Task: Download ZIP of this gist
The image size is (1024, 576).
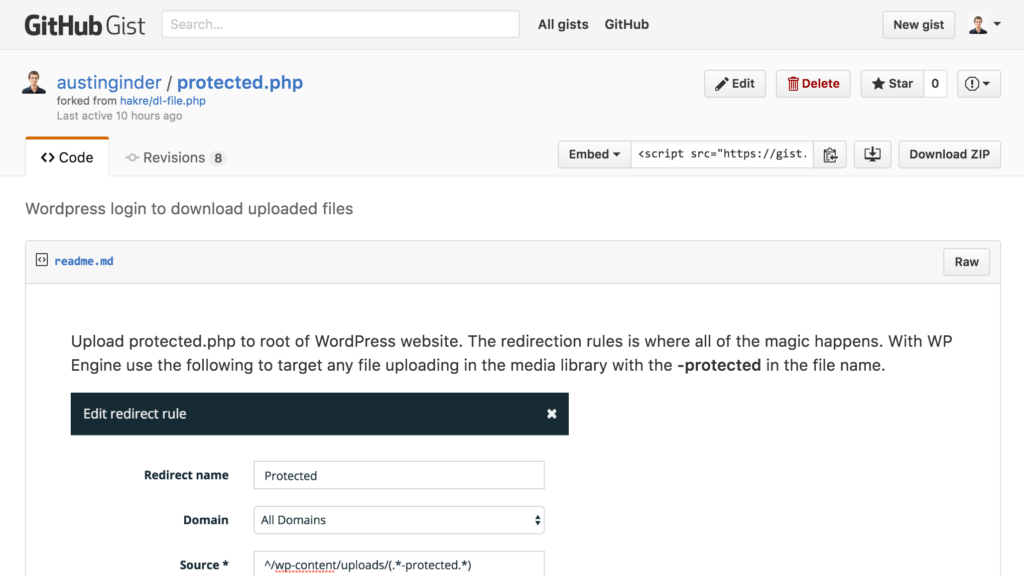Action: [948, 154]
